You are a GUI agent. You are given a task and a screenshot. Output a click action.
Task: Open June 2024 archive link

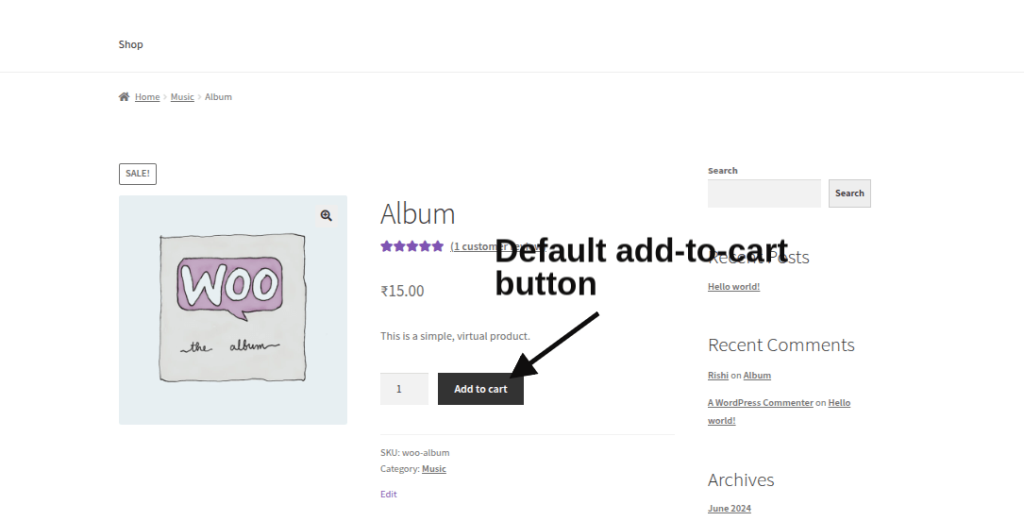[x=729, y=509]
